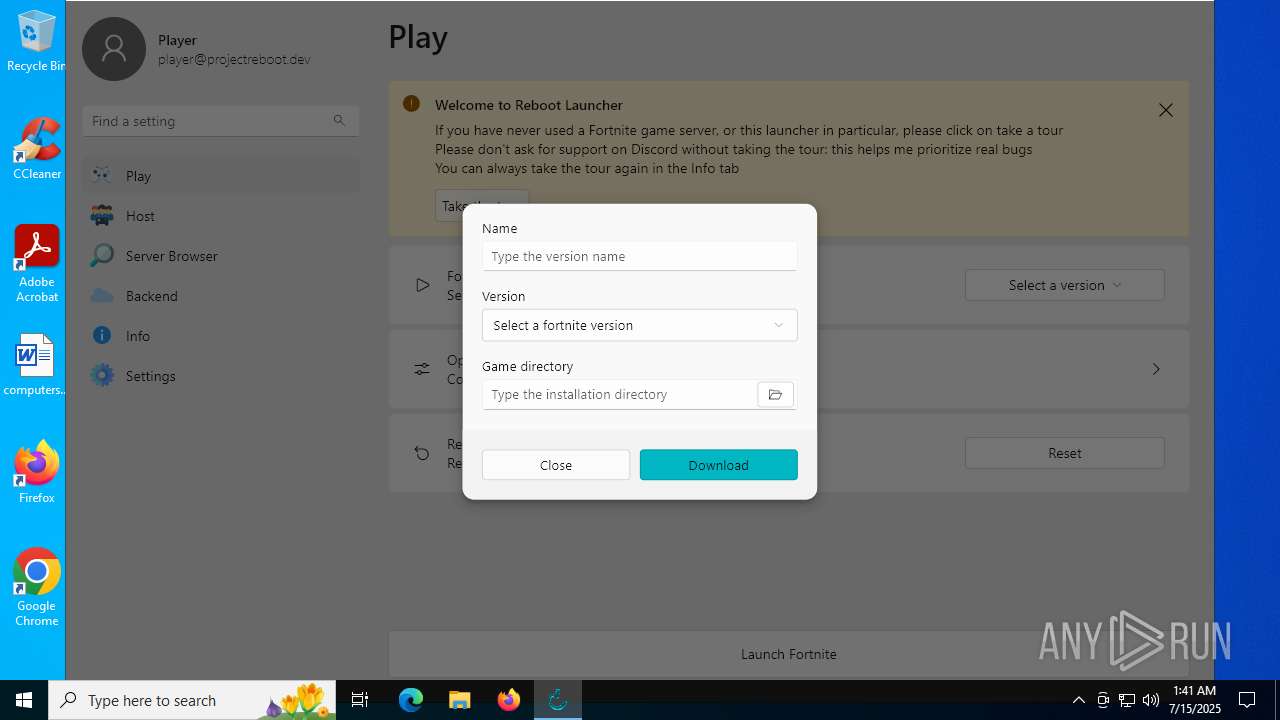
Task: Open the CCleaner desktop shortcut
Action: tap(36, 148)
